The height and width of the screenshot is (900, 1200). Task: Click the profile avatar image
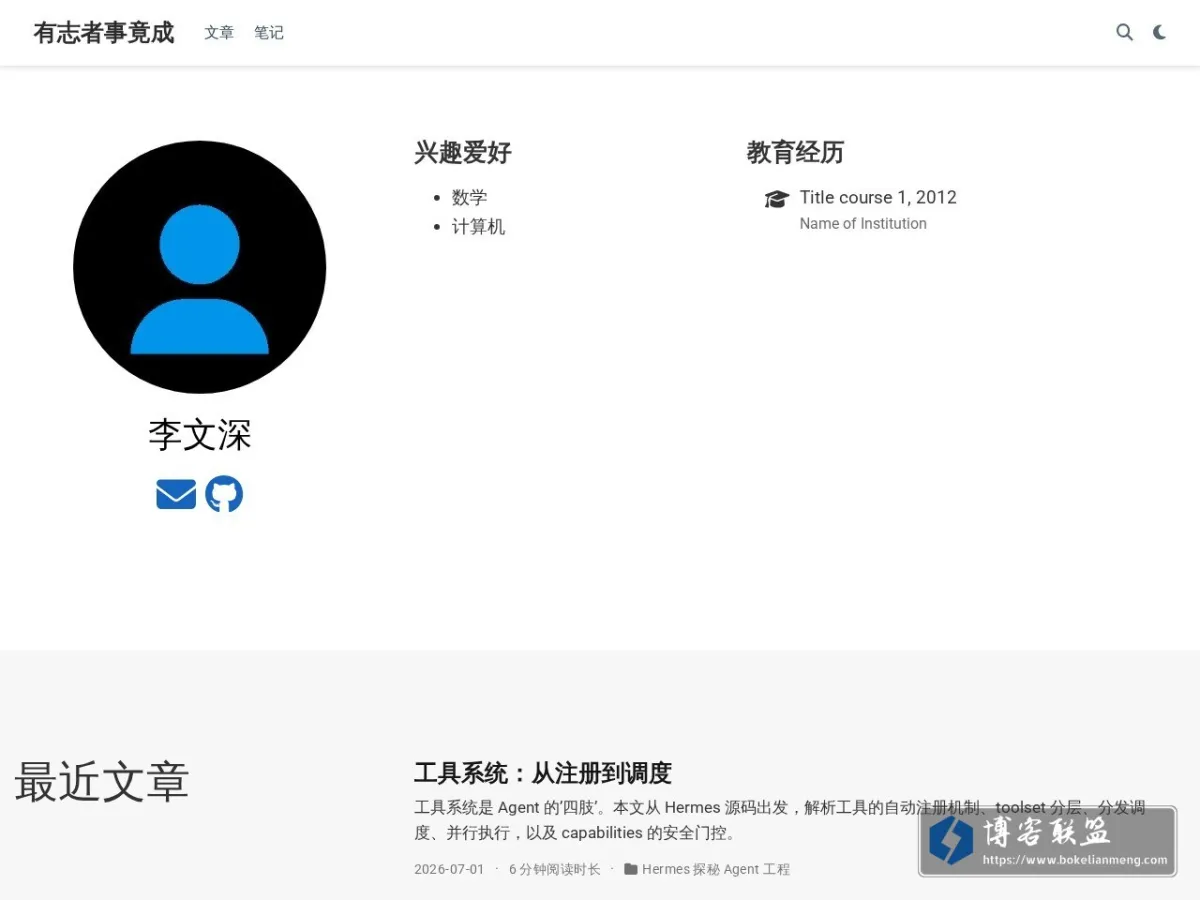point(200,267)
